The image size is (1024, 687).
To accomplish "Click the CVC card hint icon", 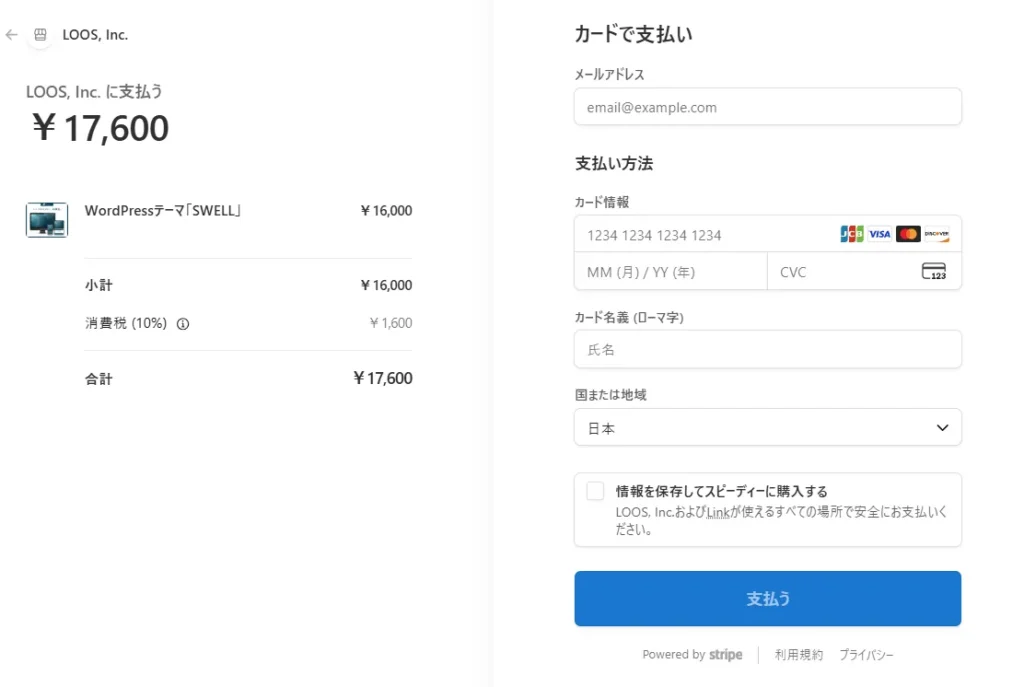I will [x=933, y=272].
